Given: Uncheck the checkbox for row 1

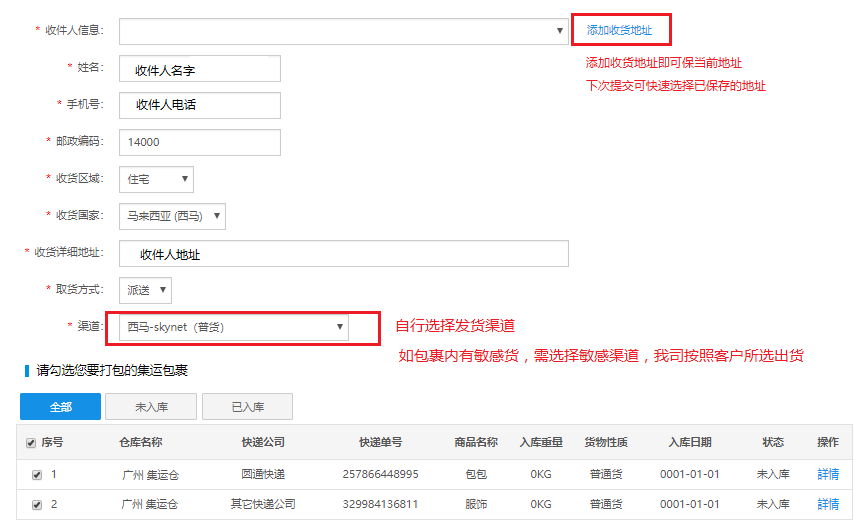Looking at the screenshot, I should 37,474.
